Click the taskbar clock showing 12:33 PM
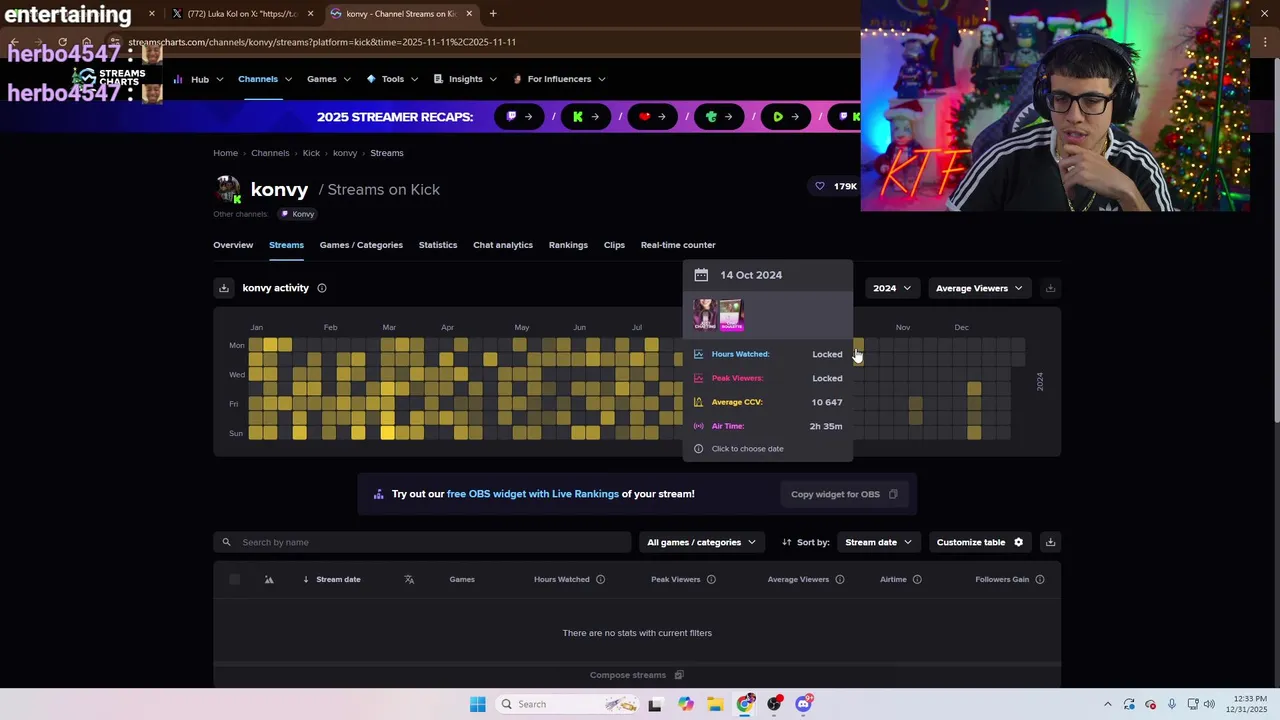Viewport: 1280px width, 720px height. coord(1248,704)
